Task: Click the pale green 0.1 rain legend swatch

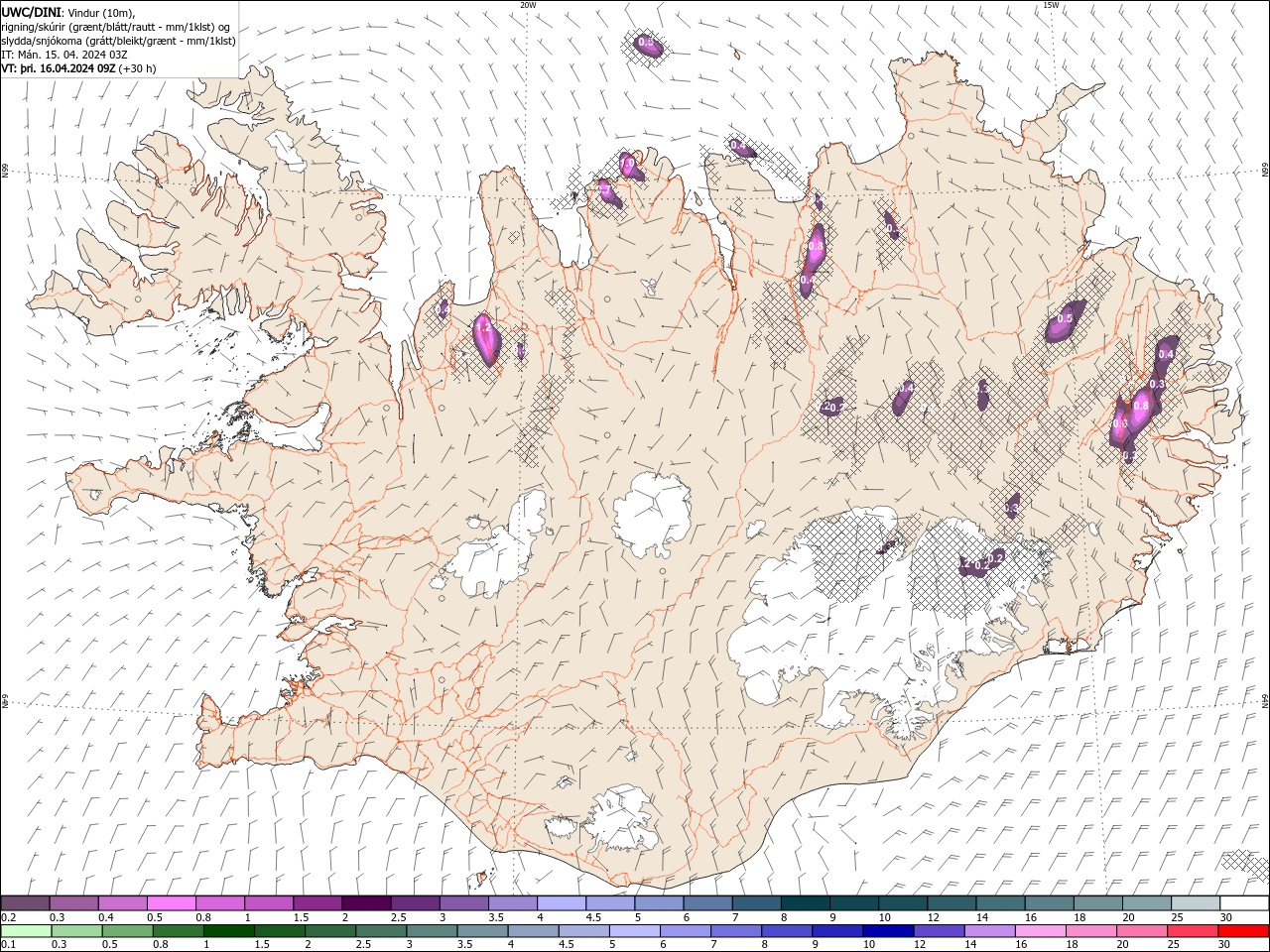Action: pyautogui.click(x=25, y=931)
